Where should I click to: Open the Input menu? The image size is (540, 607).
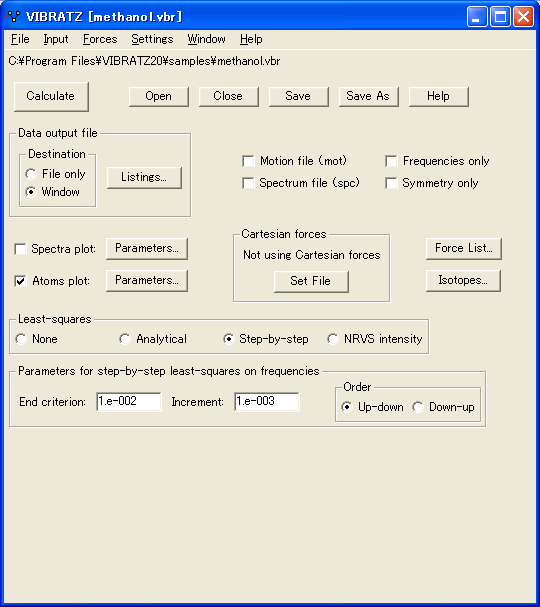(x=56, y=39)
